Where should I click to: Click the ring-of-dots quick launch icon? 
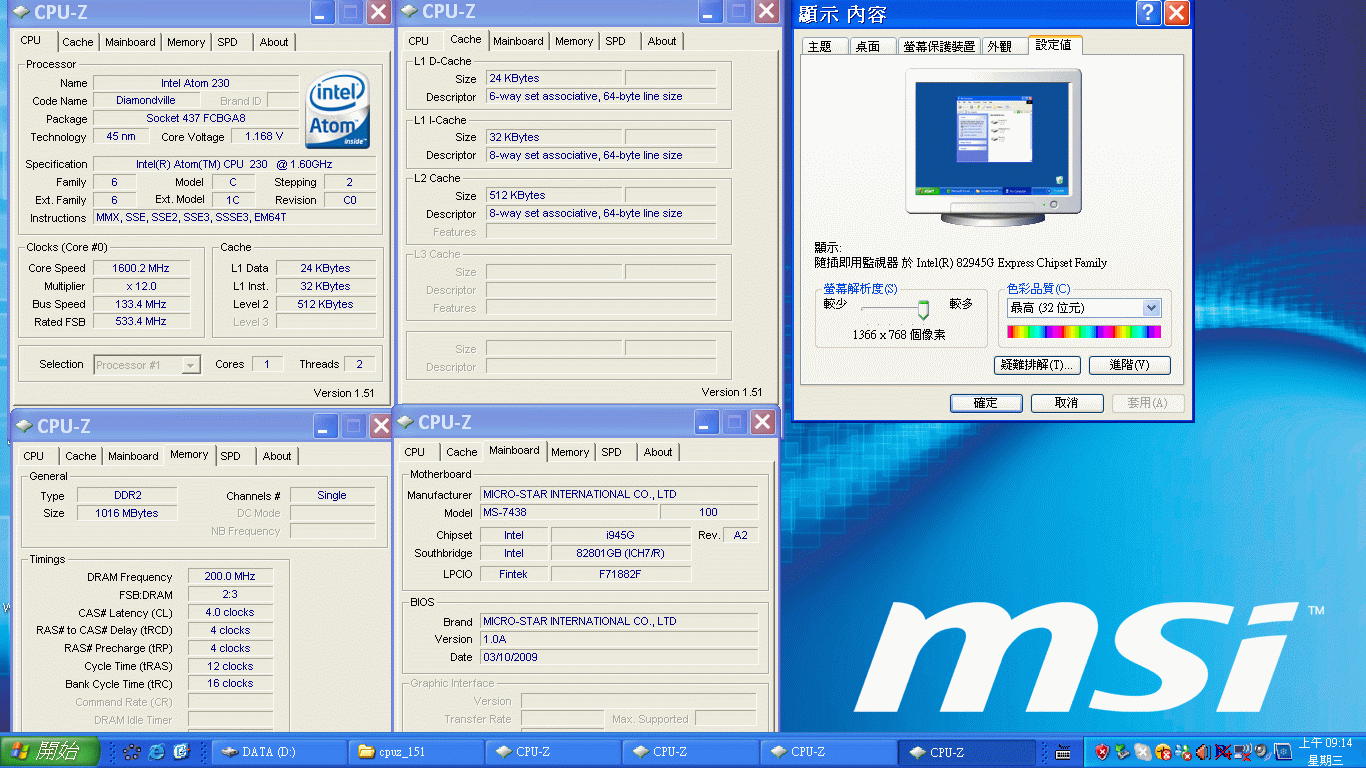pyautogui.click(x=132, y=751)
